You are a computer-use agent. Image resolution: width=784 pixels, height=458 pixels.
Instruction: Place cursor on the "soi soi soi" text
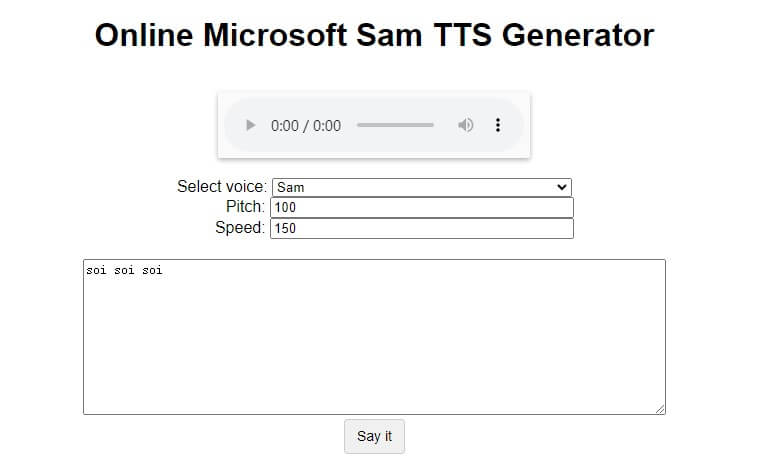(124, 270)
